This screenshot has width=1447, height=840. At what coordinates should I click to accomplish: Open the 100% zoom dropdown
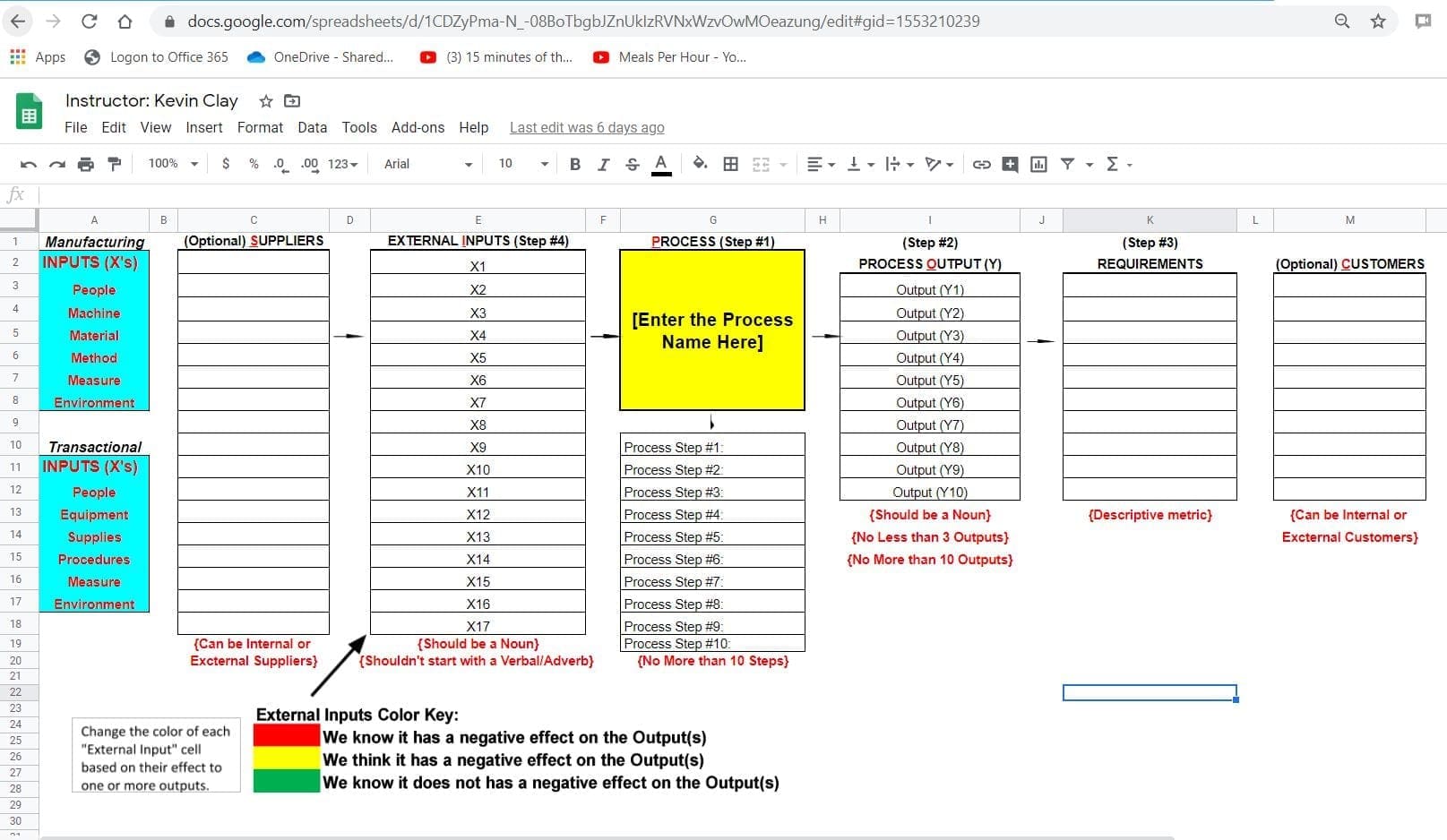(173, 164)
